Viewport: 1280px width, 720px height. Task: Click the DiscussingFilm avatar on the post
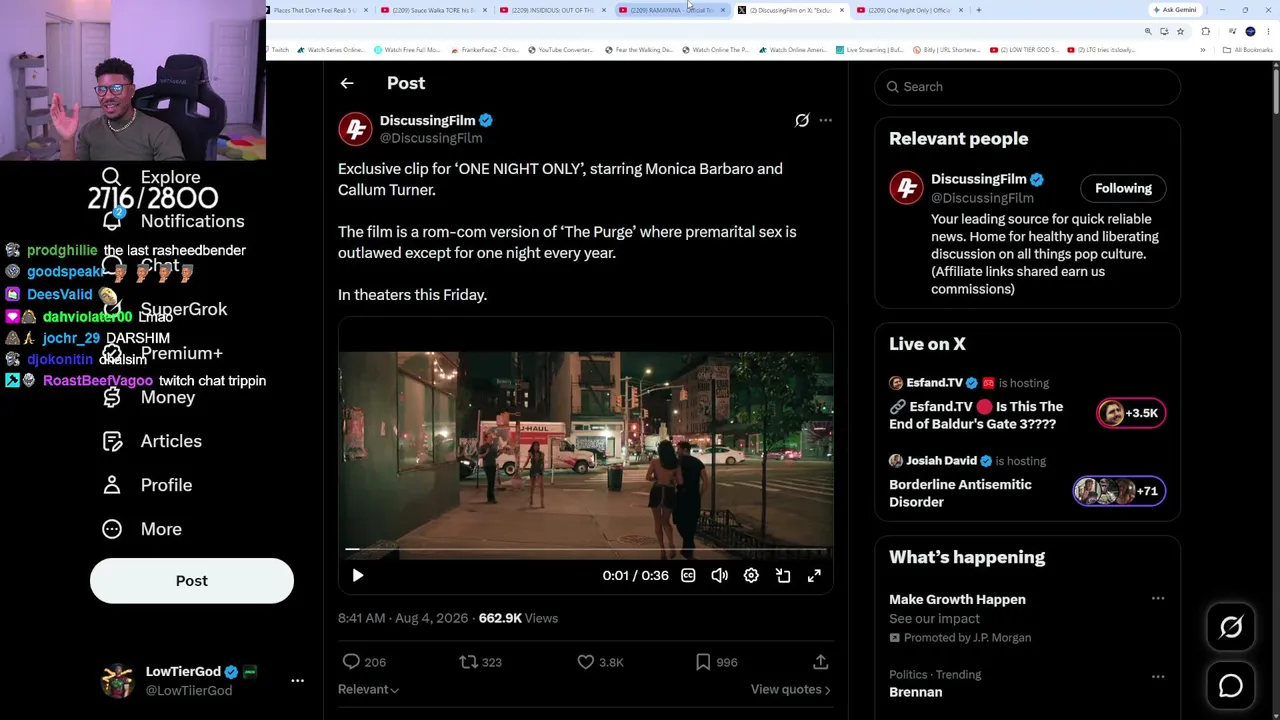(355, 129)
